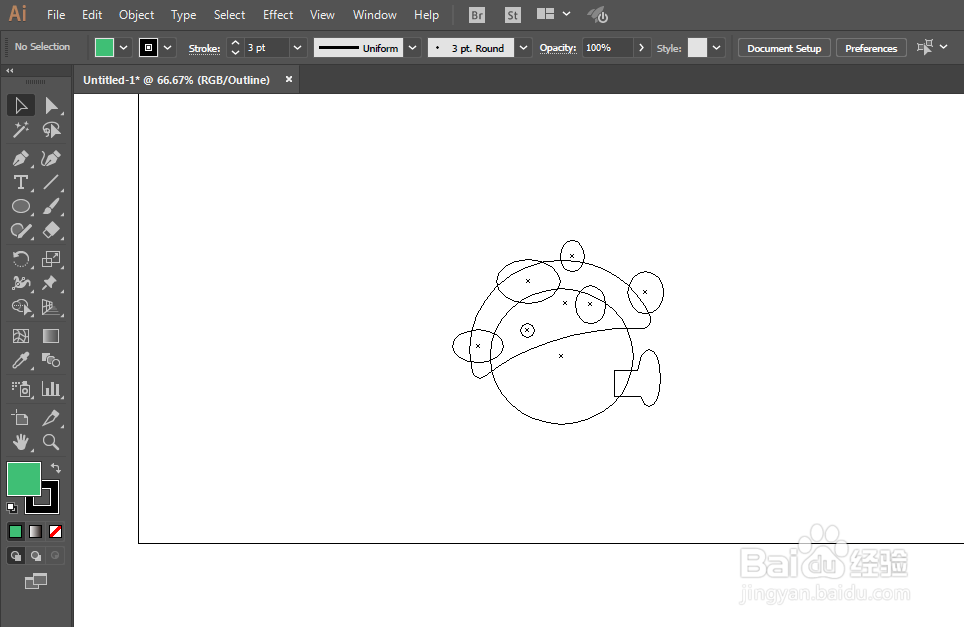The width and height of the screenshot is (964, 627).
Task: Choose the Slice tool
Action: pyautogui.click(x=52, y=418)
